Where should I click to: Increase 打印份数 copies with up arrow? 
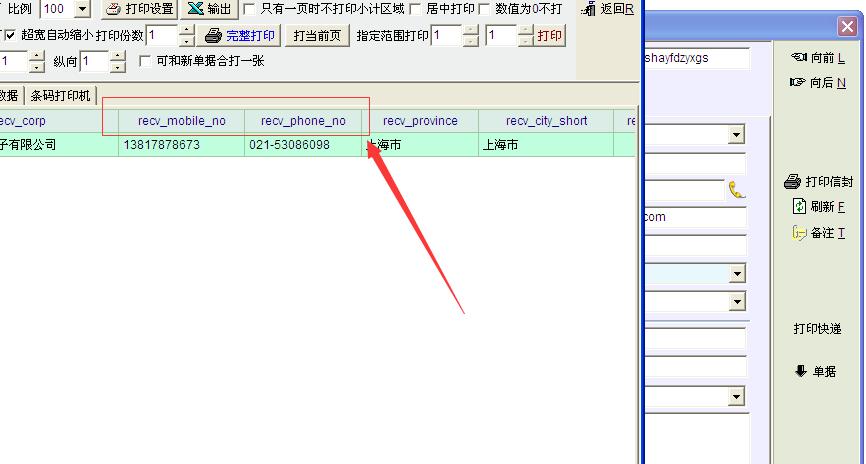pyautogui.click(x=186, y=30)
